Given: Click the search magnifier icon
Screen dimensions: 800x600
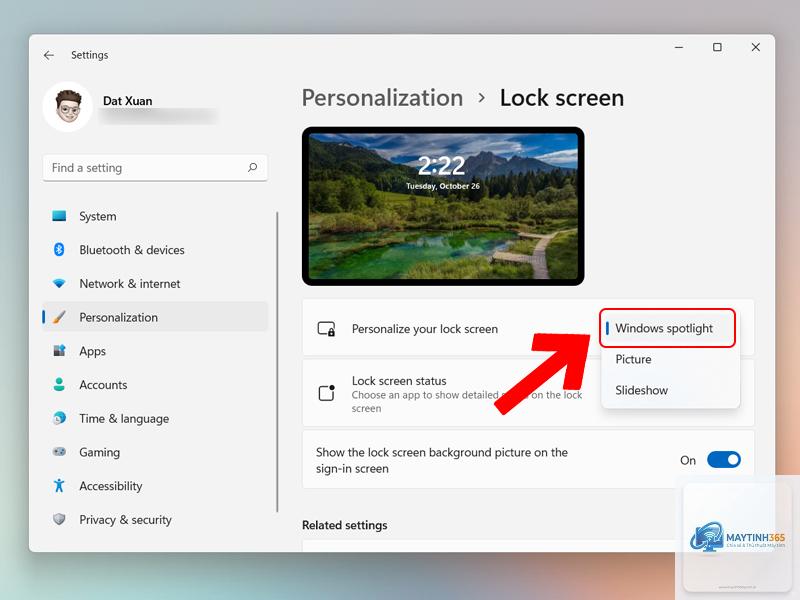Looking at the screenshot, I should (252, 167).
